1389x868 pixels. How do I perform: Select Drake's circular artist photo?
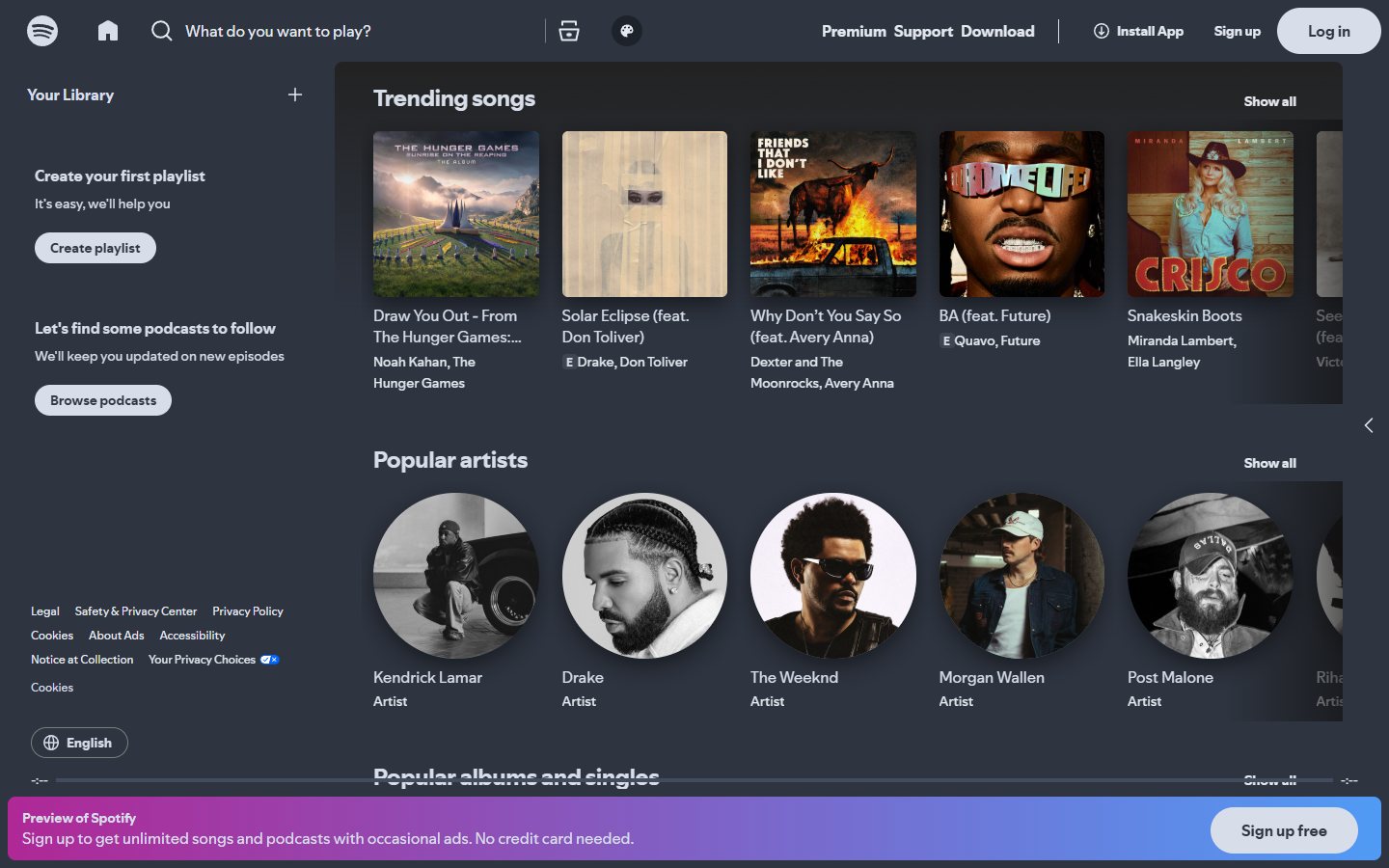click(x=644, y=576)
